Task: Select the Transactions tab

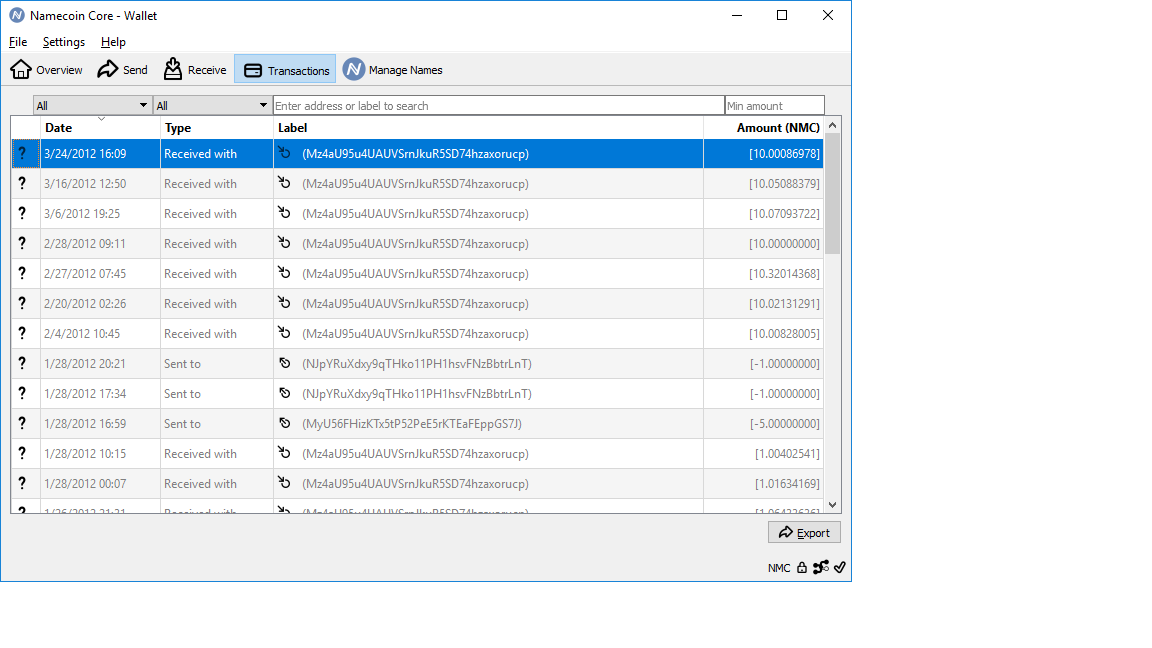Action: [285, 70]
